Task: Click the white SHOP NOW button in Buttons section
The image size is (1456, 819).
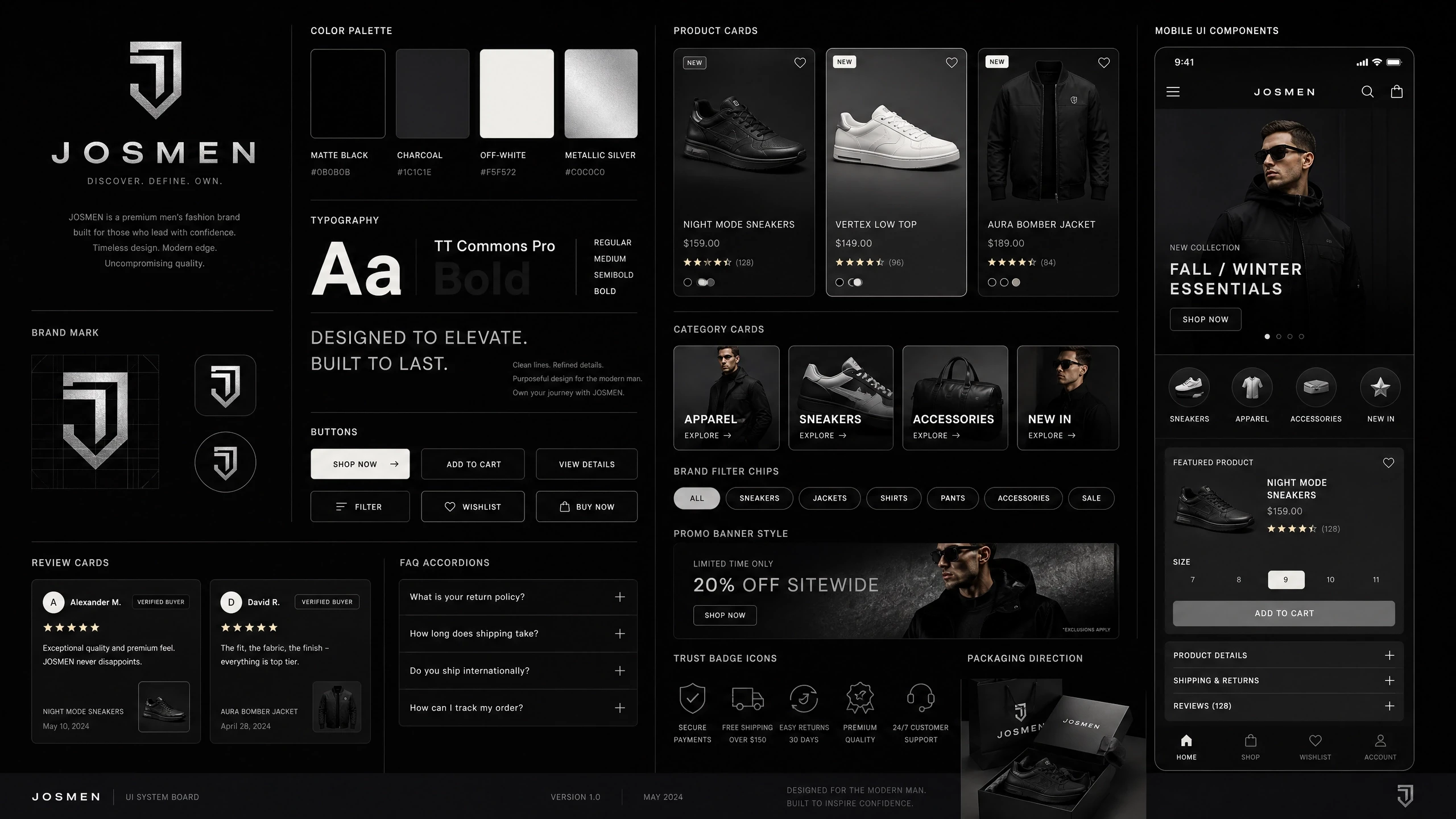Action: click(360, 464)
